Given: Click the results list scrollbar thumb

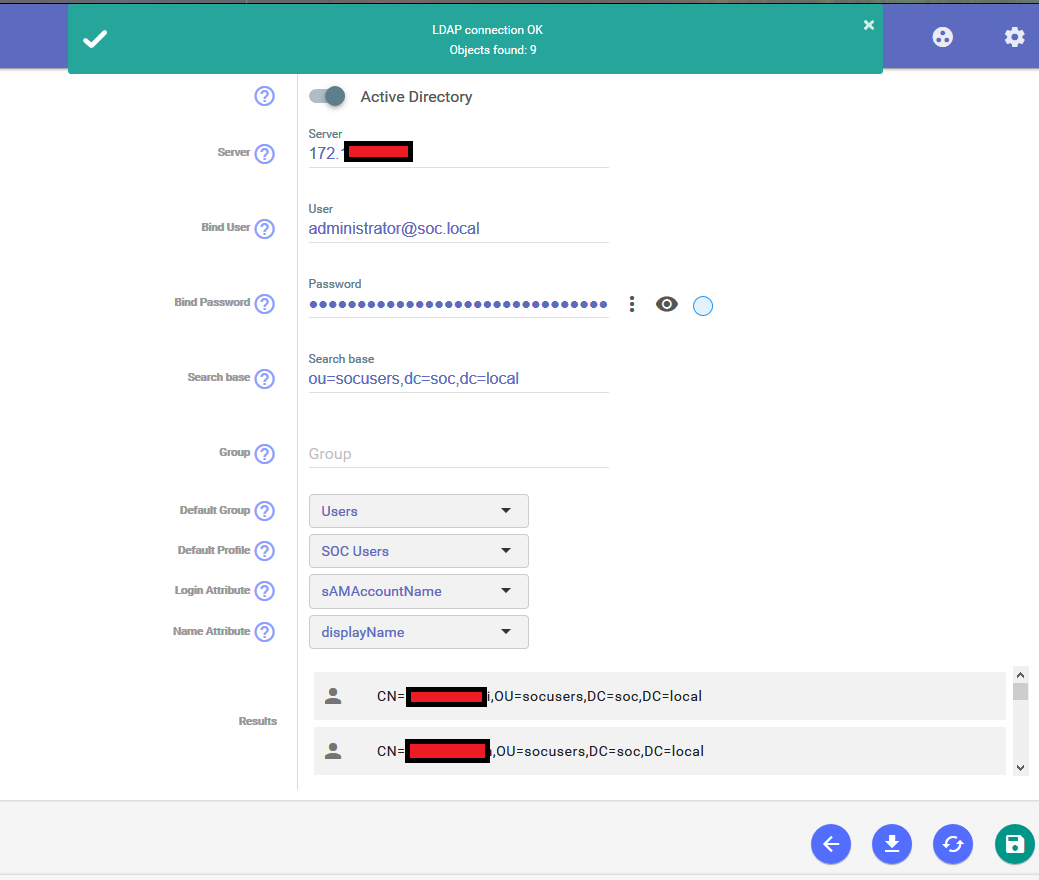Looking at the screenshot, I should click(x=1020, y=691).
